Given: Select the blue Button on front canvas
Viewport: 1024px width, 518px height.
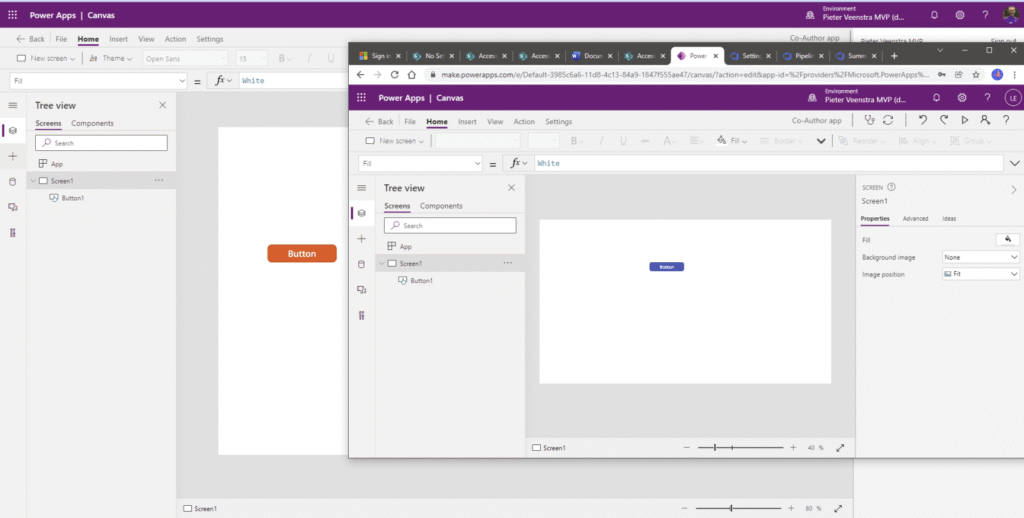Looking at the screenshot, I should 666,267.
